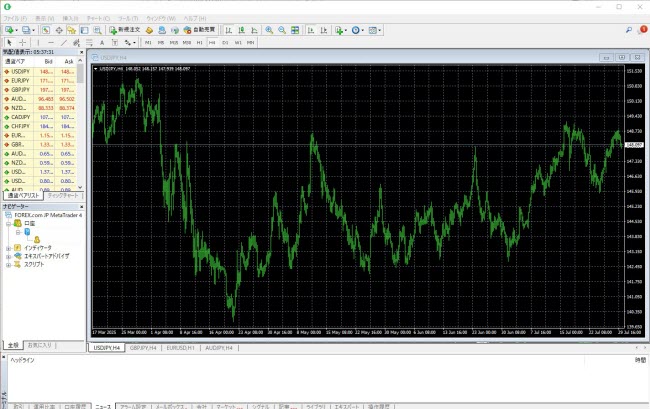
Task: Open the Data Window toolbar icon
Action: 59,30
